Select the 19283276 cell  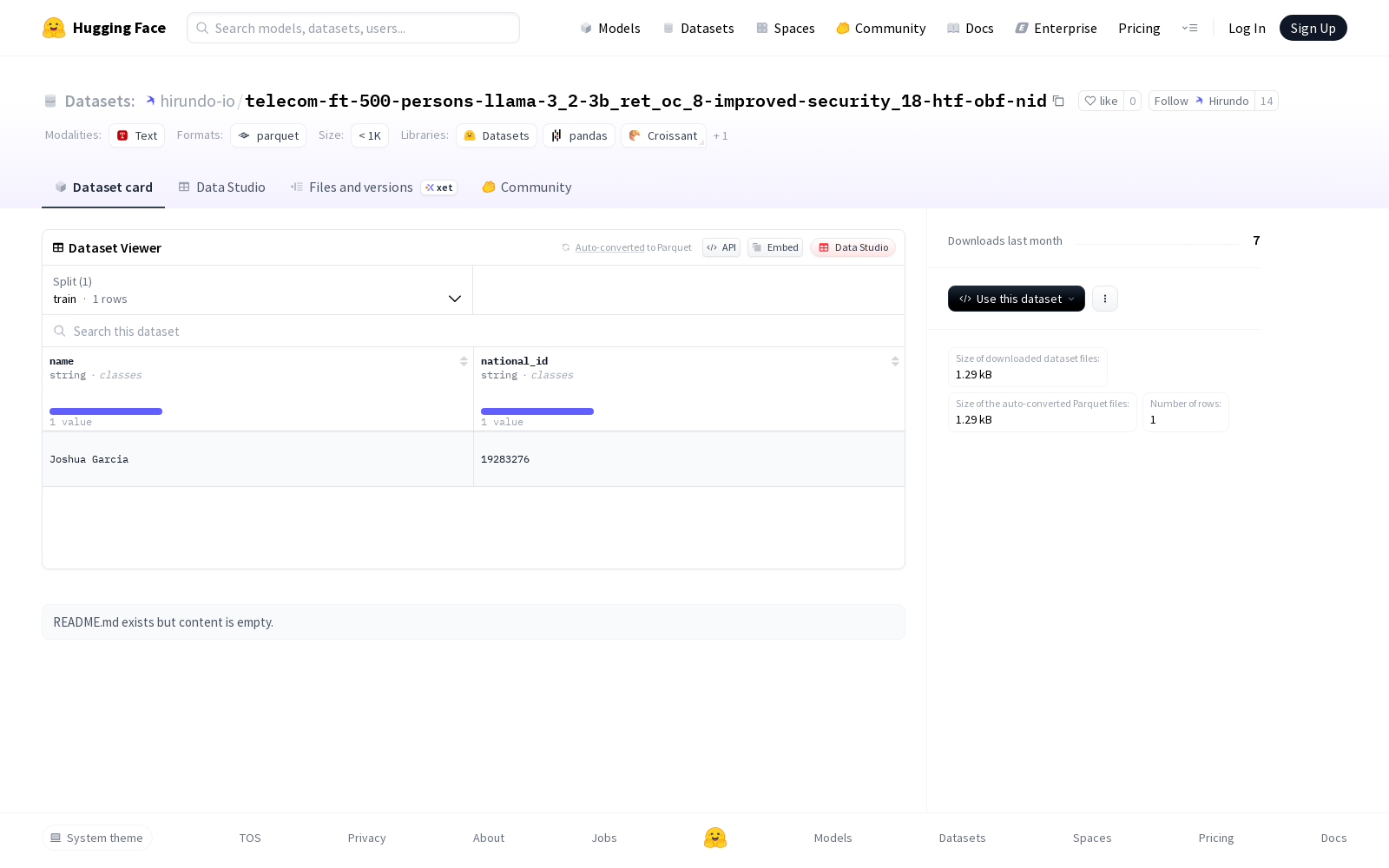(x=689, y=459)
